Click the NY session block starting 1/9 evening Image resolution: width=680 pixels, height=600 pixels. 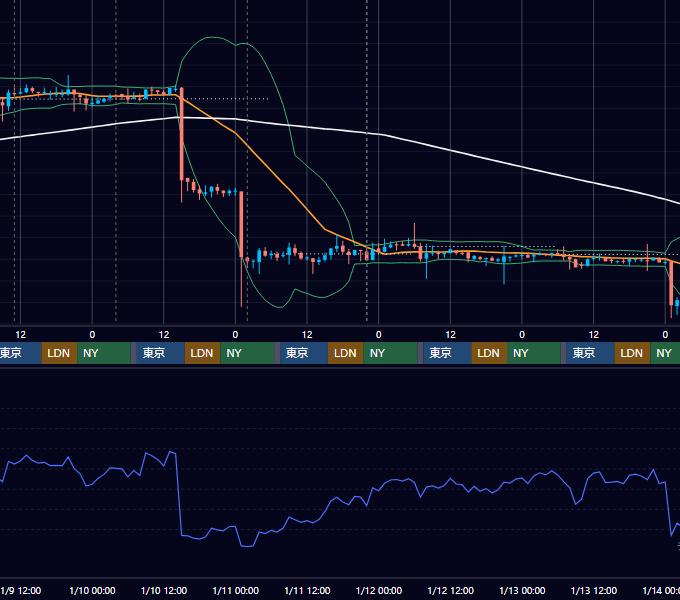(x=104, y=353)
